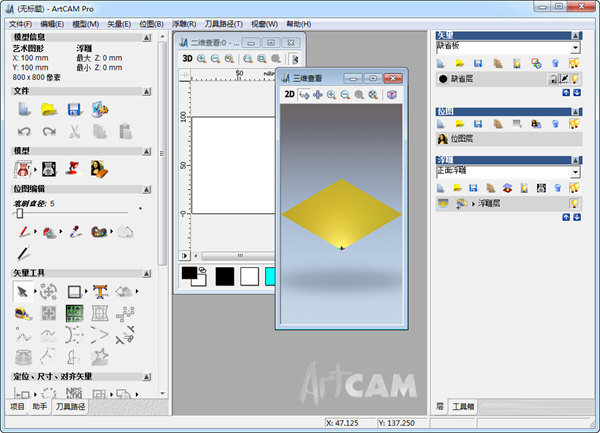The height and width of the screenshot is (433, 600).
Task: Click the brush diameter slider handle
Action: 20,213
